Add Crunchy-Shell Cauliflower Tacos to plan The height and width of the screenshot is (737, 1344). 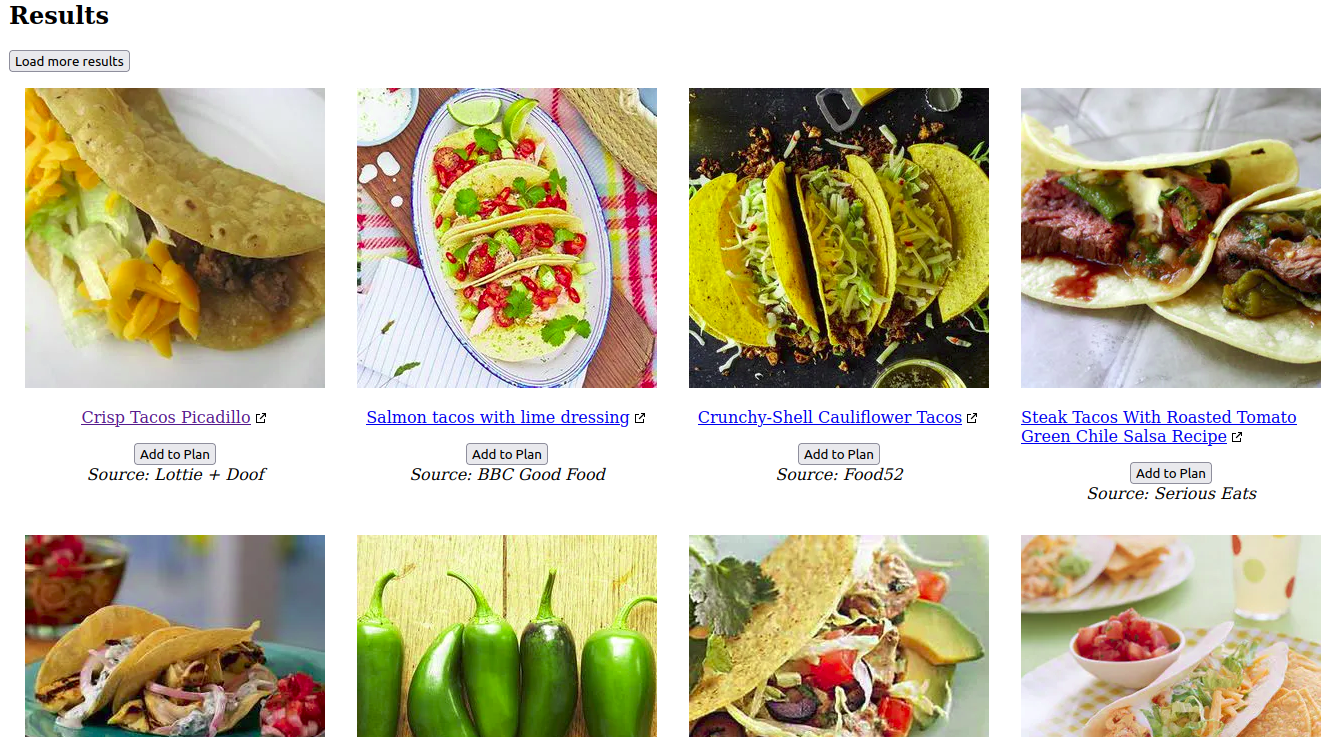839,454
